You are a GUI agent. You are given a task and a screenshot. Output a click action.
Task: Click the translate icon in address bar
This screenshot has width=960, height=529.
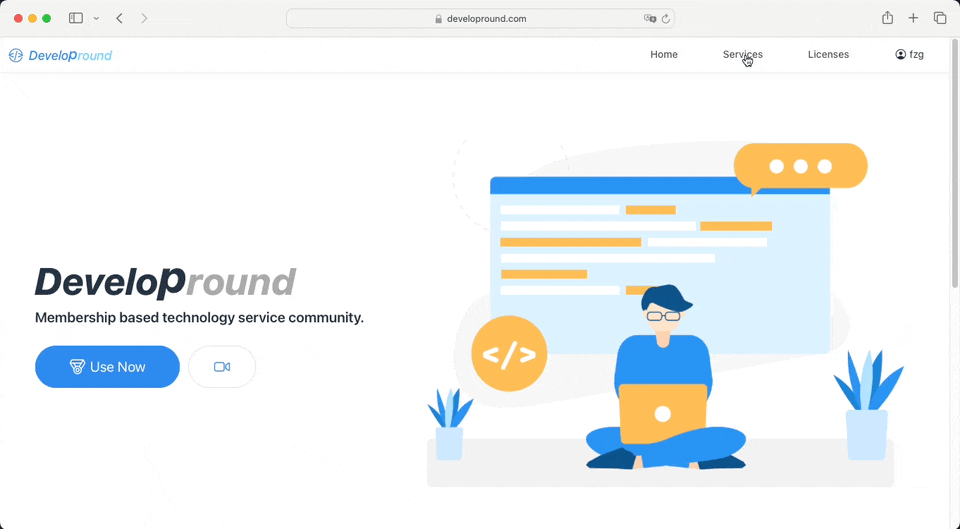[x=650, y=18]
